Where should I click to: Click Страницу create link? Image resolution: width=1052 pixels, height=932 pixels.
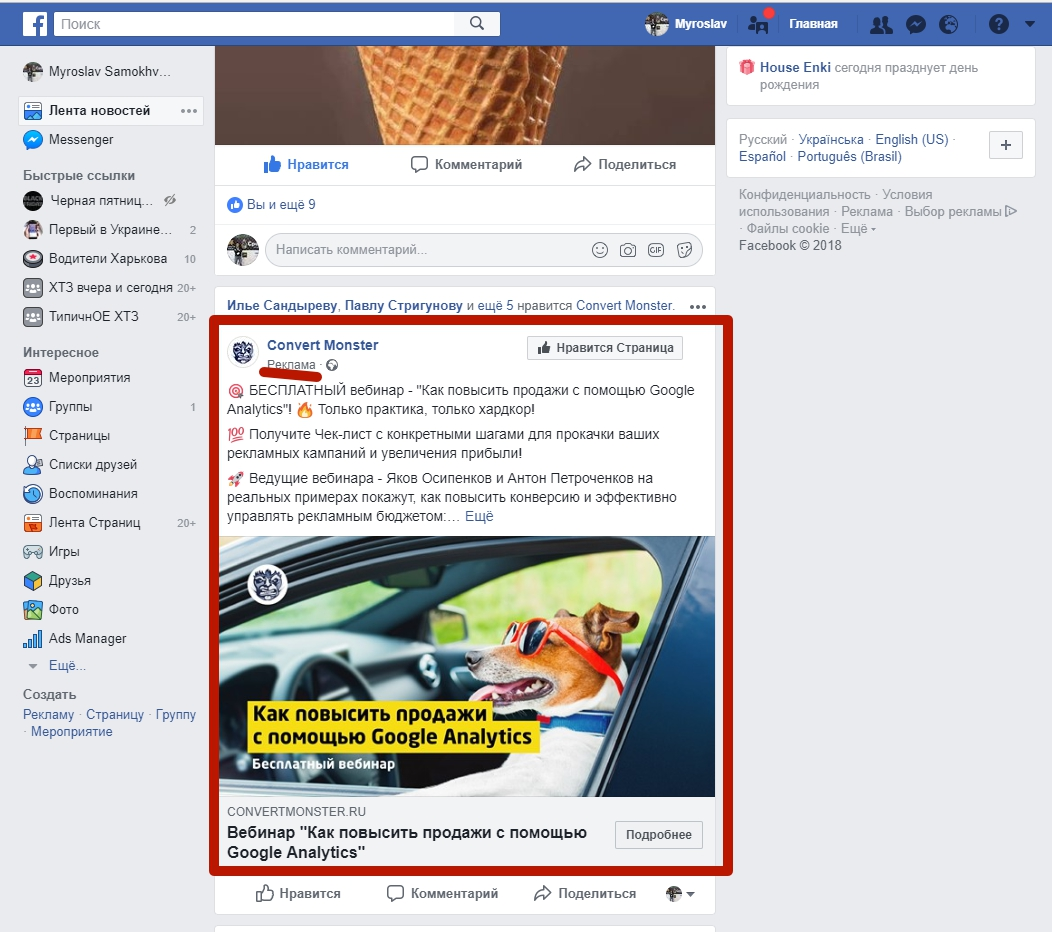click(115, 715)
